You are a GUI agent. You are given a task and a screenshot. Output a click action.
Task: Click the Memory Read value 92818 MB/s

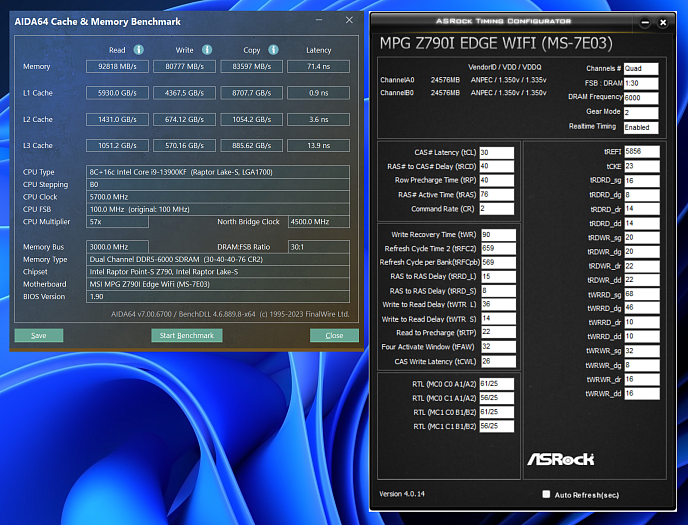[117, 67]
